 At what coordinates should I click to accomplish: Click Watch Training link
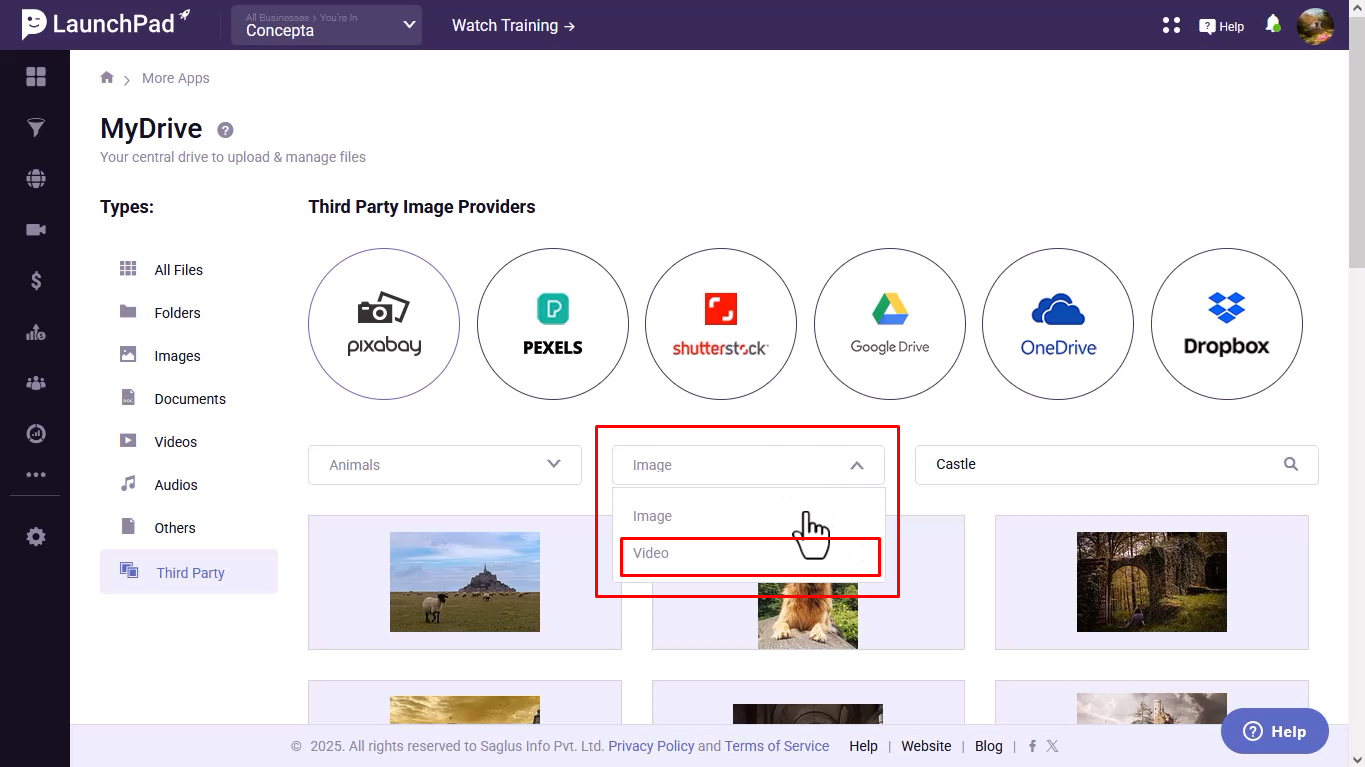click(513, 25)
